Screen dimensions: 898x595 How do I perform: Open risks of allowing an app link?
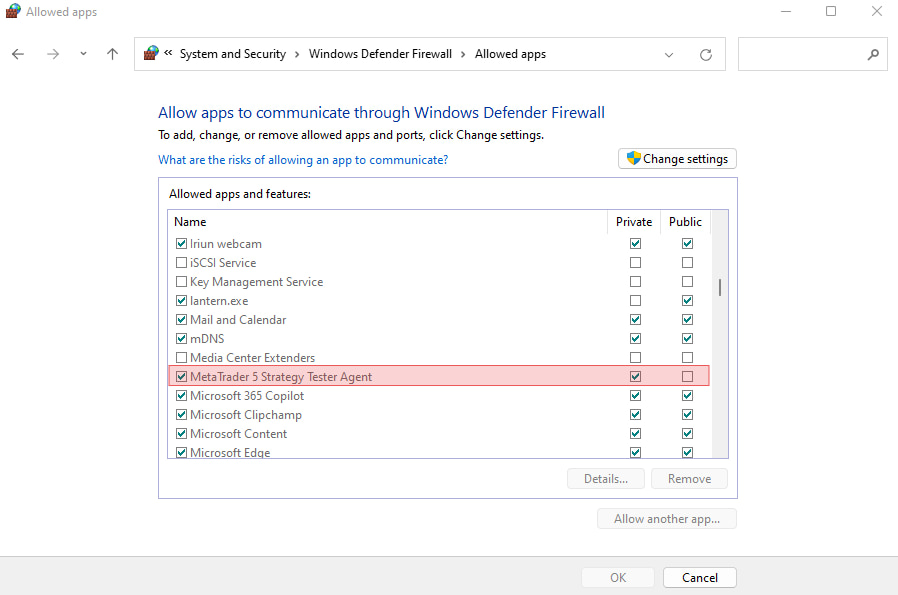(303, 160)
